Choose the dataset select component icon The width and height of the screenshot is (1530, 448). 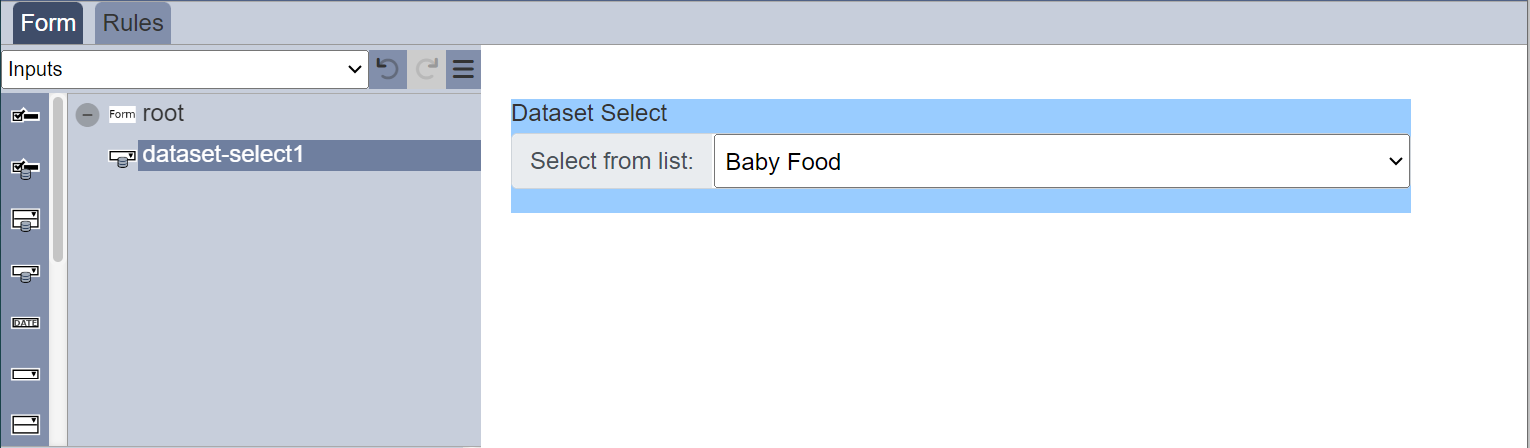click(x=25, y=272)
